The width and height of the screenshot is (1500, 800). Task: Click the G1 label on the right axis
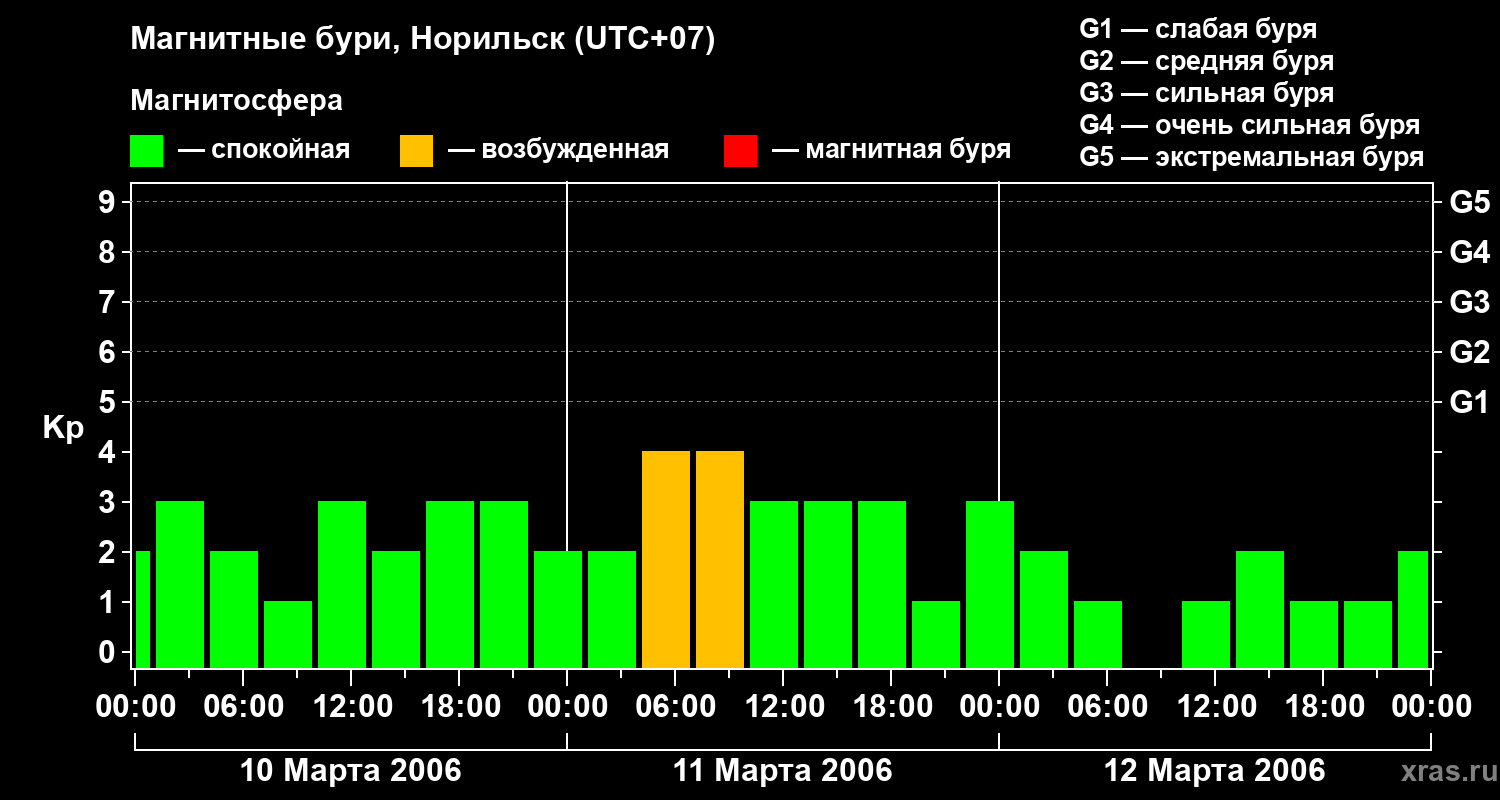(1469, 403)
